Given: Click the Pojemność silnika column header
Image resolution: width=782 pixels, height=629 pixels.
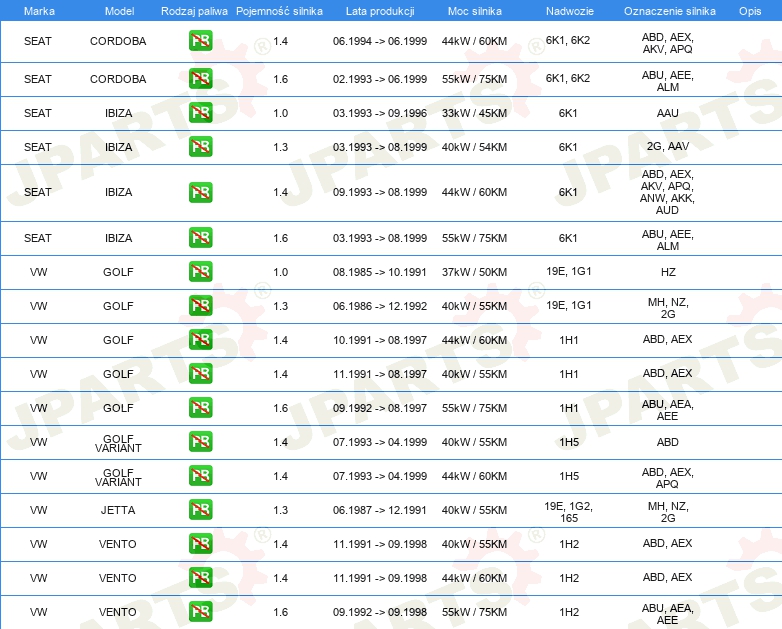Looking at the screenshot, I should pyautogui.click(x=279, y=11).
